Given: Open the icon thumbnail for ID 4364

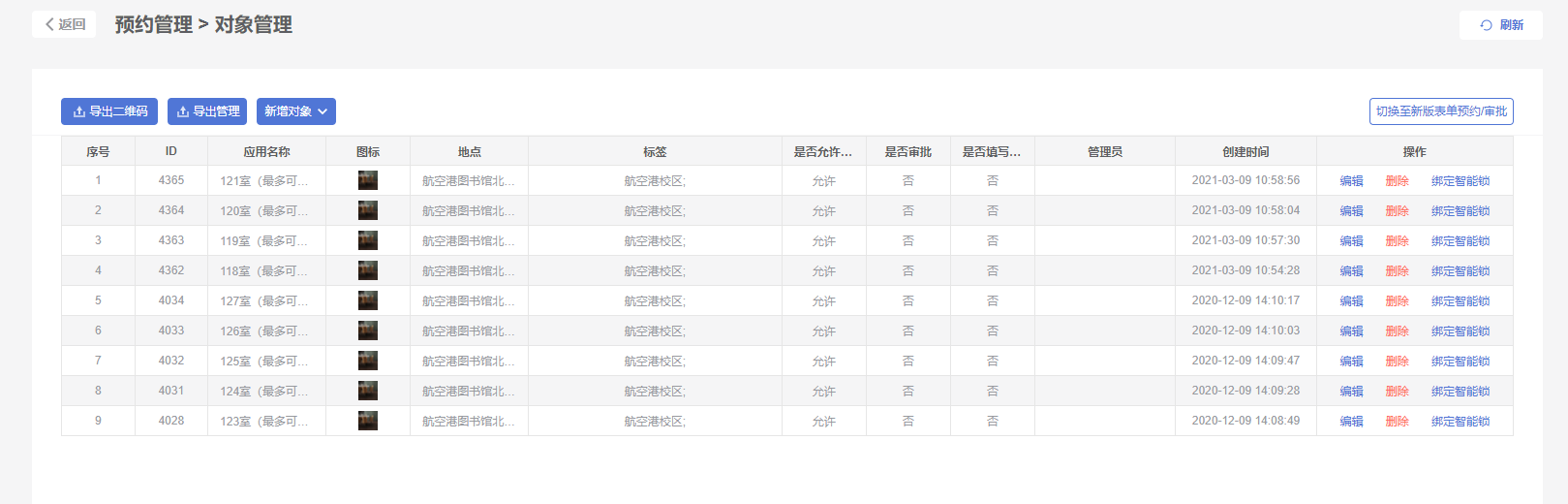Looking at the screenshot, I should pos(368,210).
